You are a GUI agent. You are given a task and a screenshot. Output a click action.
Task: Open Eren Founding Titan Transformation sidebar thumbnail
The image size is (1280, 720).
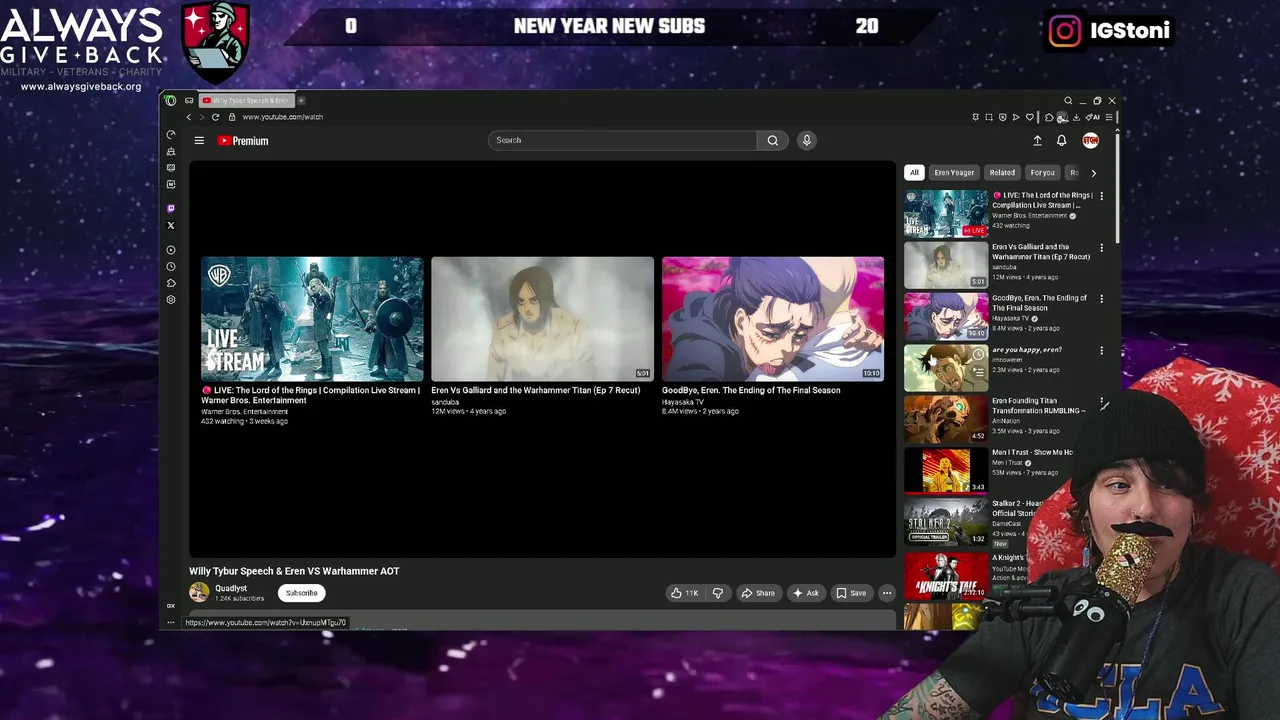[x=946, y=419]
